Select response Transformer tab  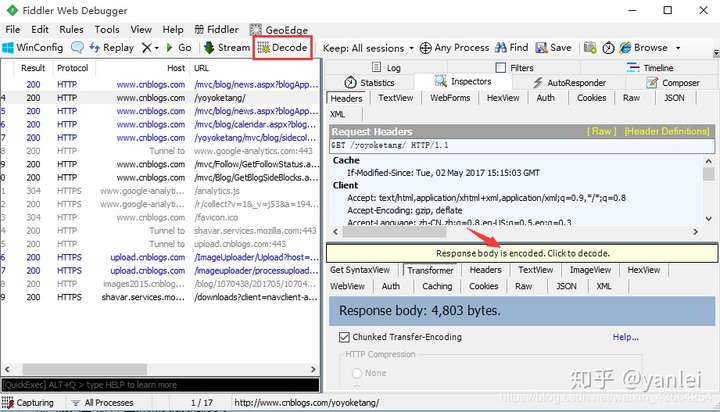pyautogui.click(x=430, y=271)
